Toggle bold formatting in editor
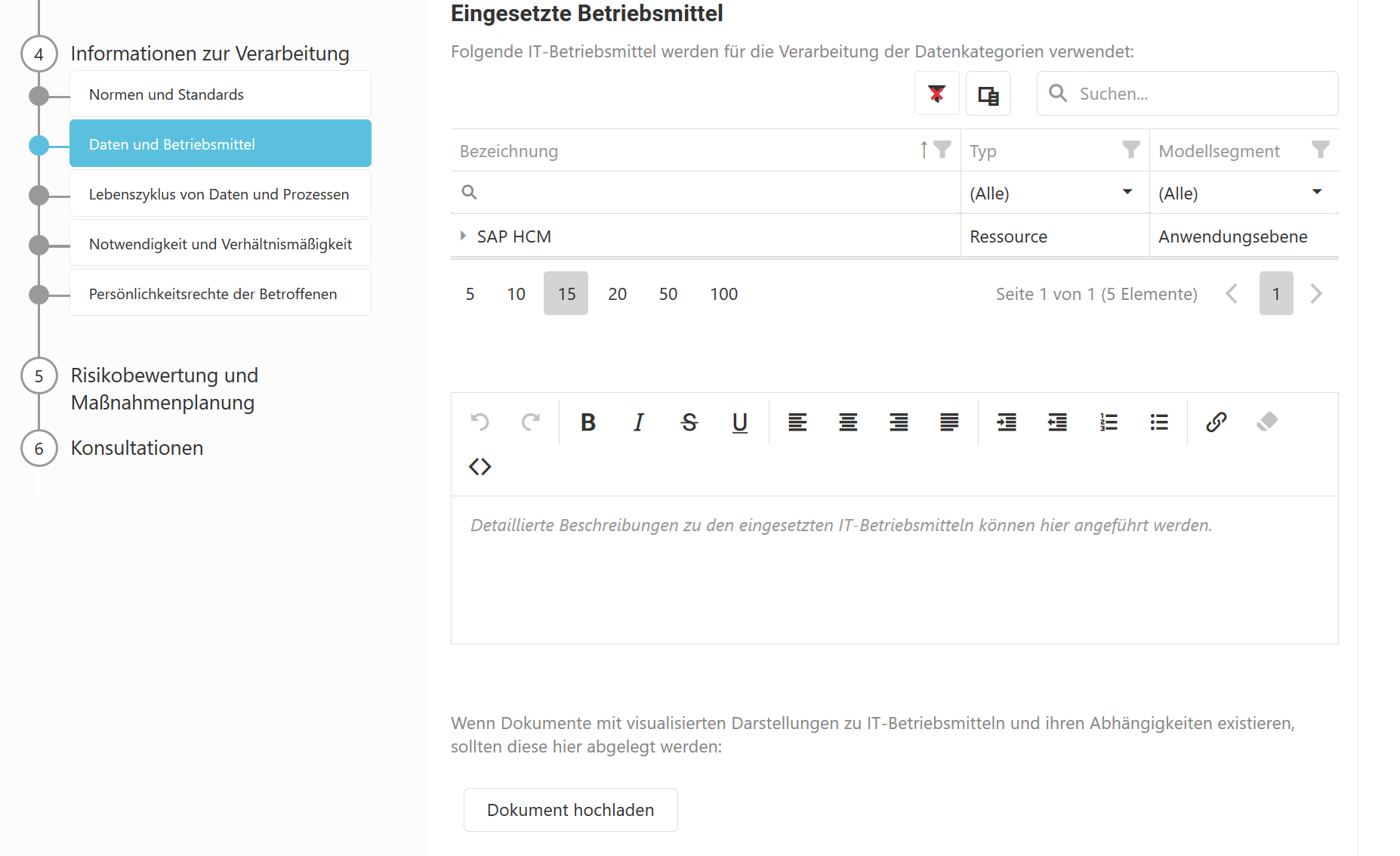Viewport: 1400px width, 856px height. click(x=587, y=422)
